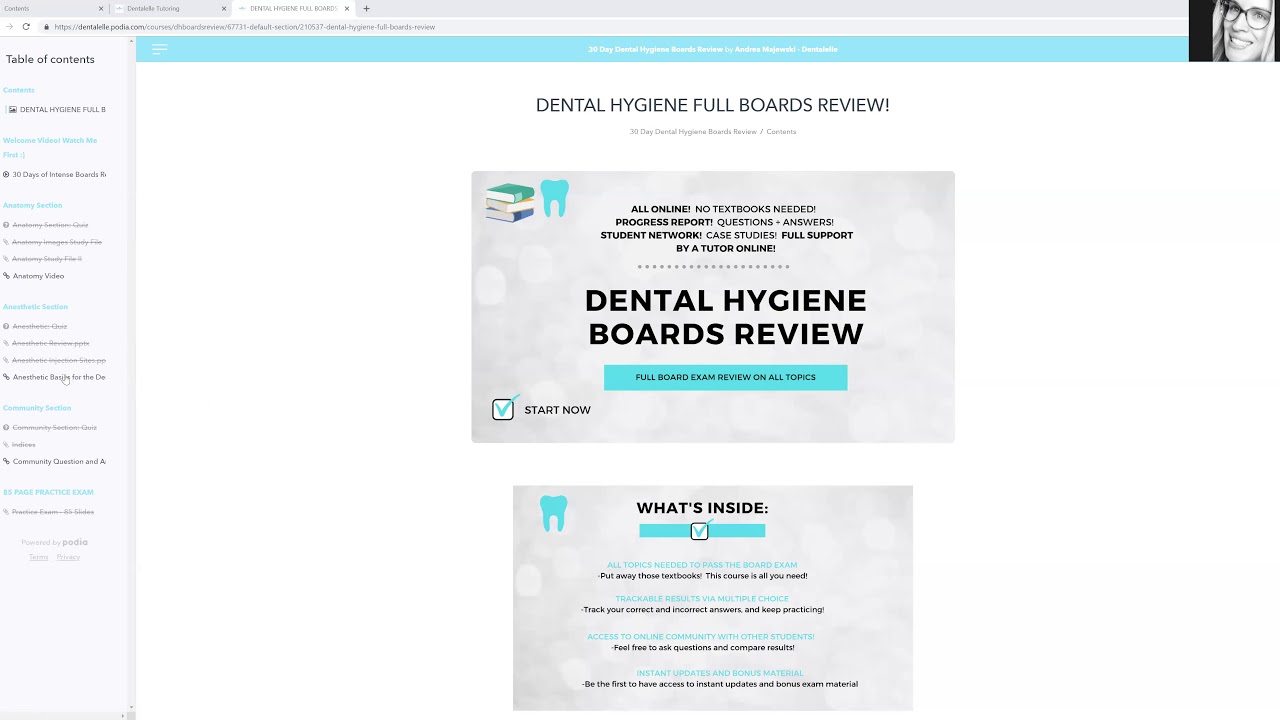1280x720 pixels.
Task: Close the Contents tab
Action: click(x=101, y=8)
